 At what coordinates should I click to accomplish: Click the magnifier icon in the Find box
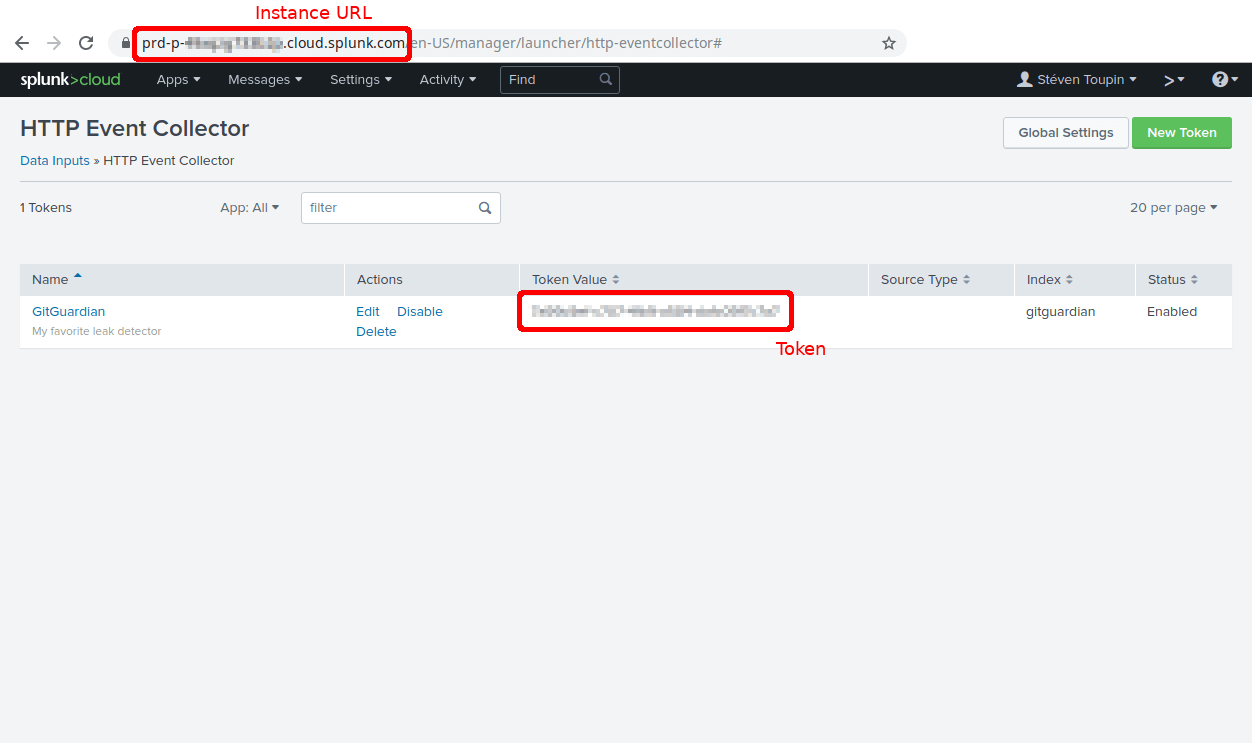pos(606,79)
